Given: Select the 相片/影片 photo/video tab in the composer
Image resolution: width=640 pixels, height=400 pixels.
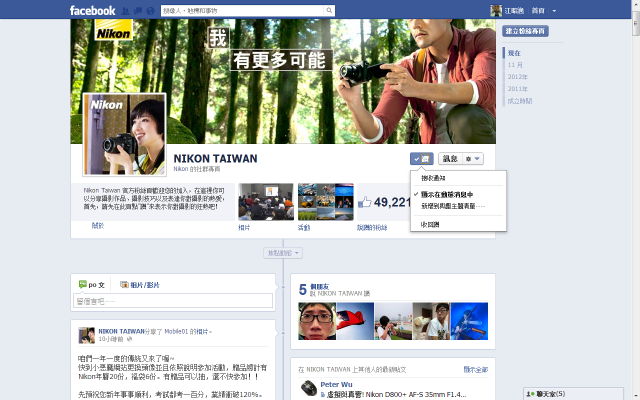Looking at the screenshot, I should click(x=140, y=284).
